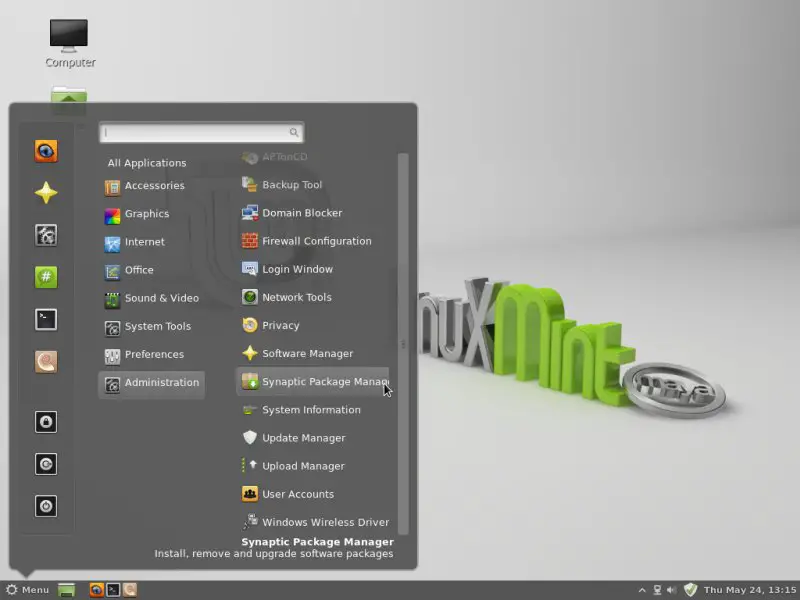Click the magnifier icon in search box
The image size is (800, 600).
click(294, 133)
